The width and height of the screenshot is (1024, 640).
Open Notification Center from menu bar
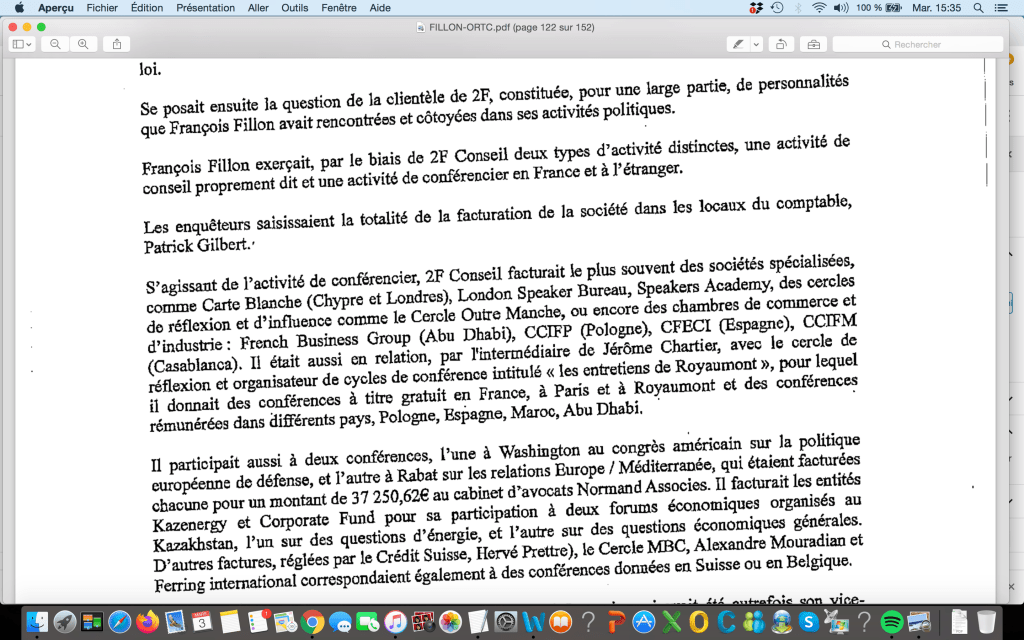click(1004, 7)
